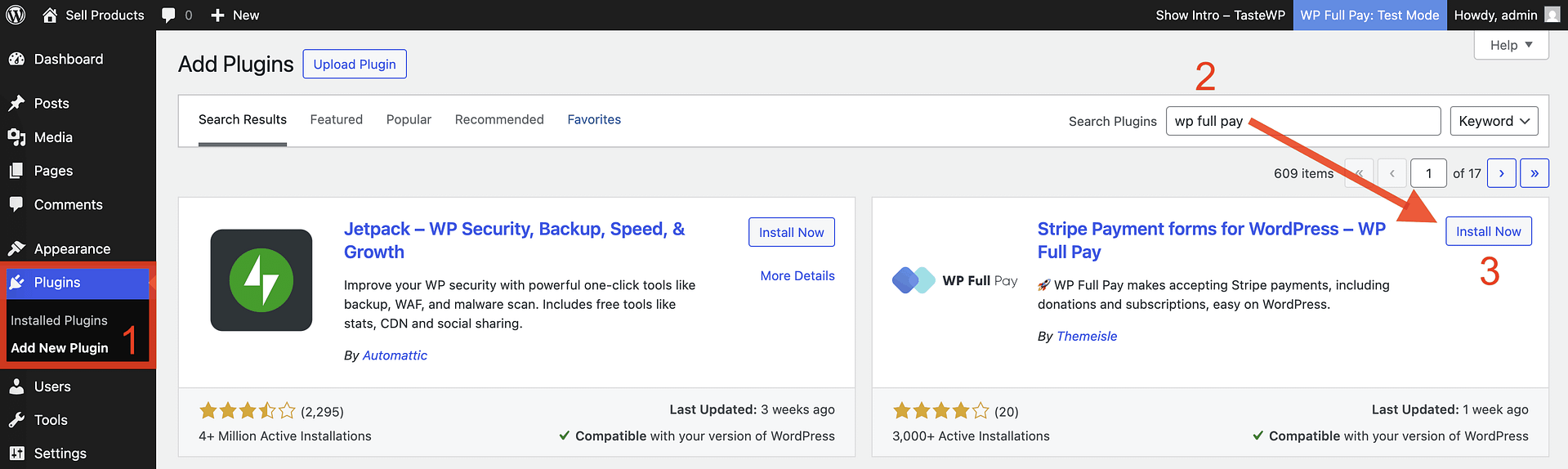1568x469 pixels.
Task: Click the Pages icon in sidebar
Action: [x=16, y=171]
